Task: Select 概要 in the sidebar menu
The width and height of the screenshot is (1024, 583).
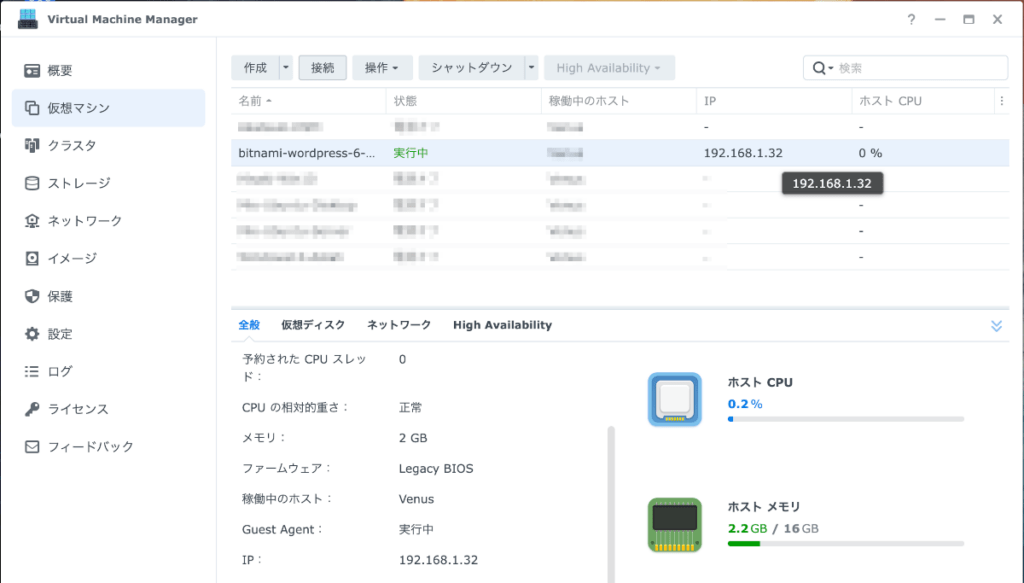Action: click(108, 71)
